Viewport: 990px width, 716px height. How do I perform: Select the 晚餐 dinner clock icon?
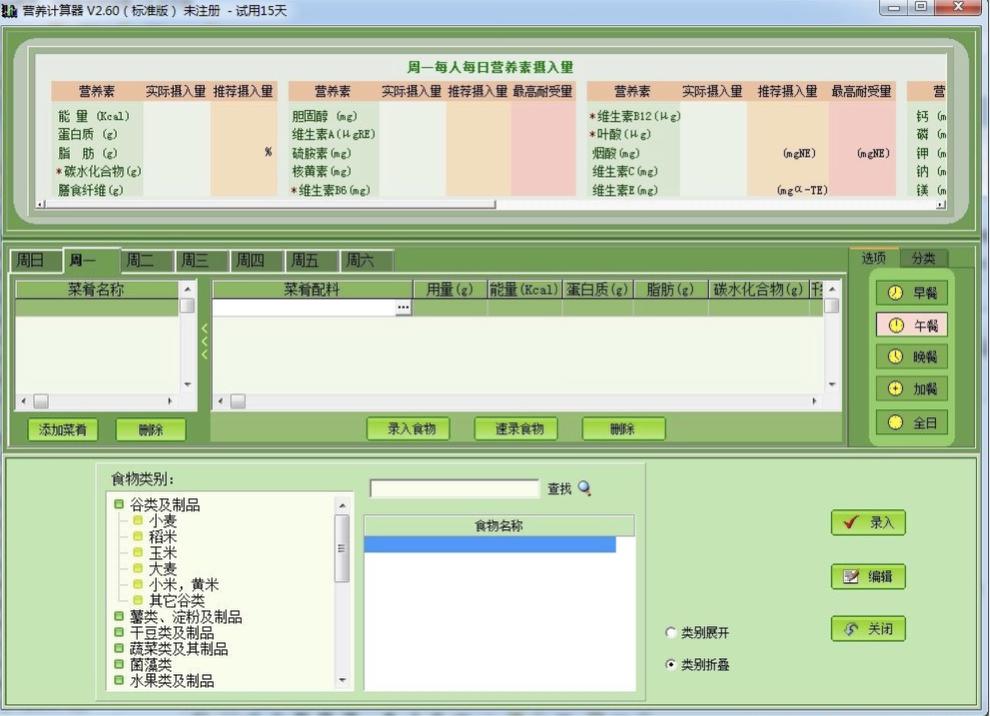point(895,357)
